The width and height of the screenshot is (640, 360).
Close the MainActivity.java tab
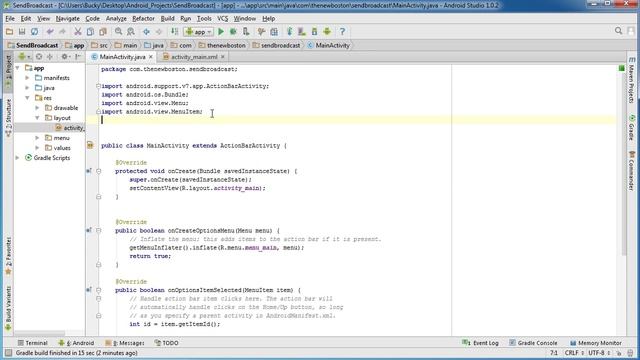tap(151, 57)
